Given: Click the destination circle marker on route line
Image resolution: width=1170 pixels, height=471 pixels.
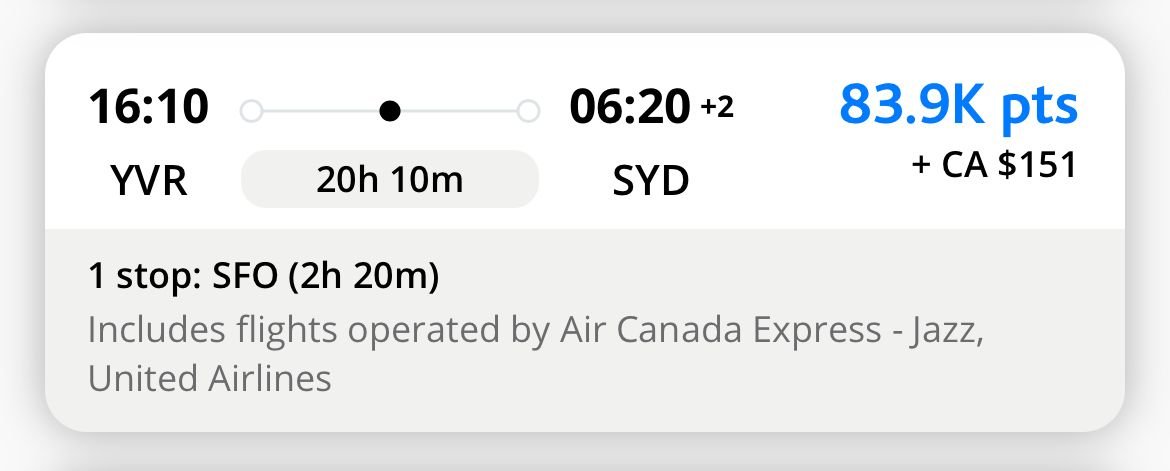Looking at the screenshot, I should tap(528, 110).
